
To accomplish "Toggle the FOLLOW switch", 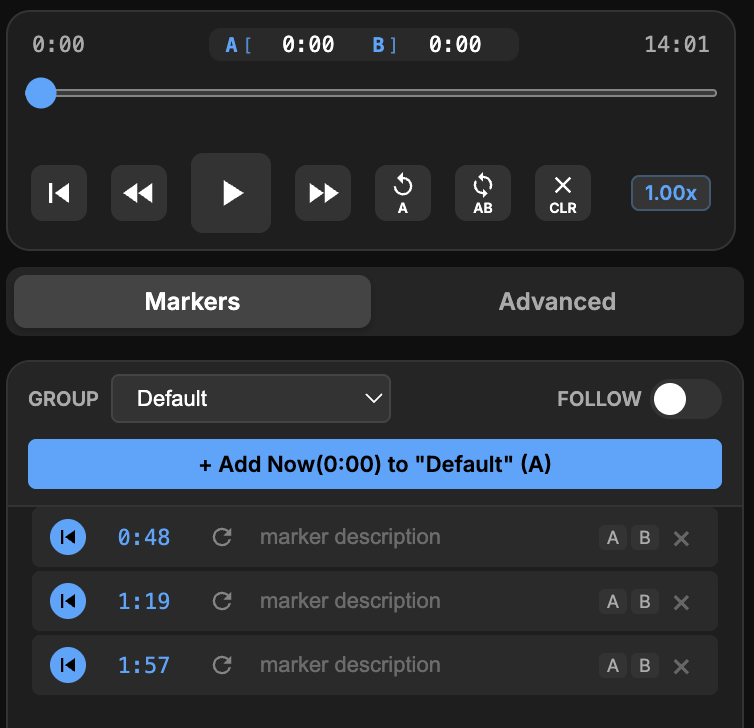I will pyautogui.click(x=686, y=399).
